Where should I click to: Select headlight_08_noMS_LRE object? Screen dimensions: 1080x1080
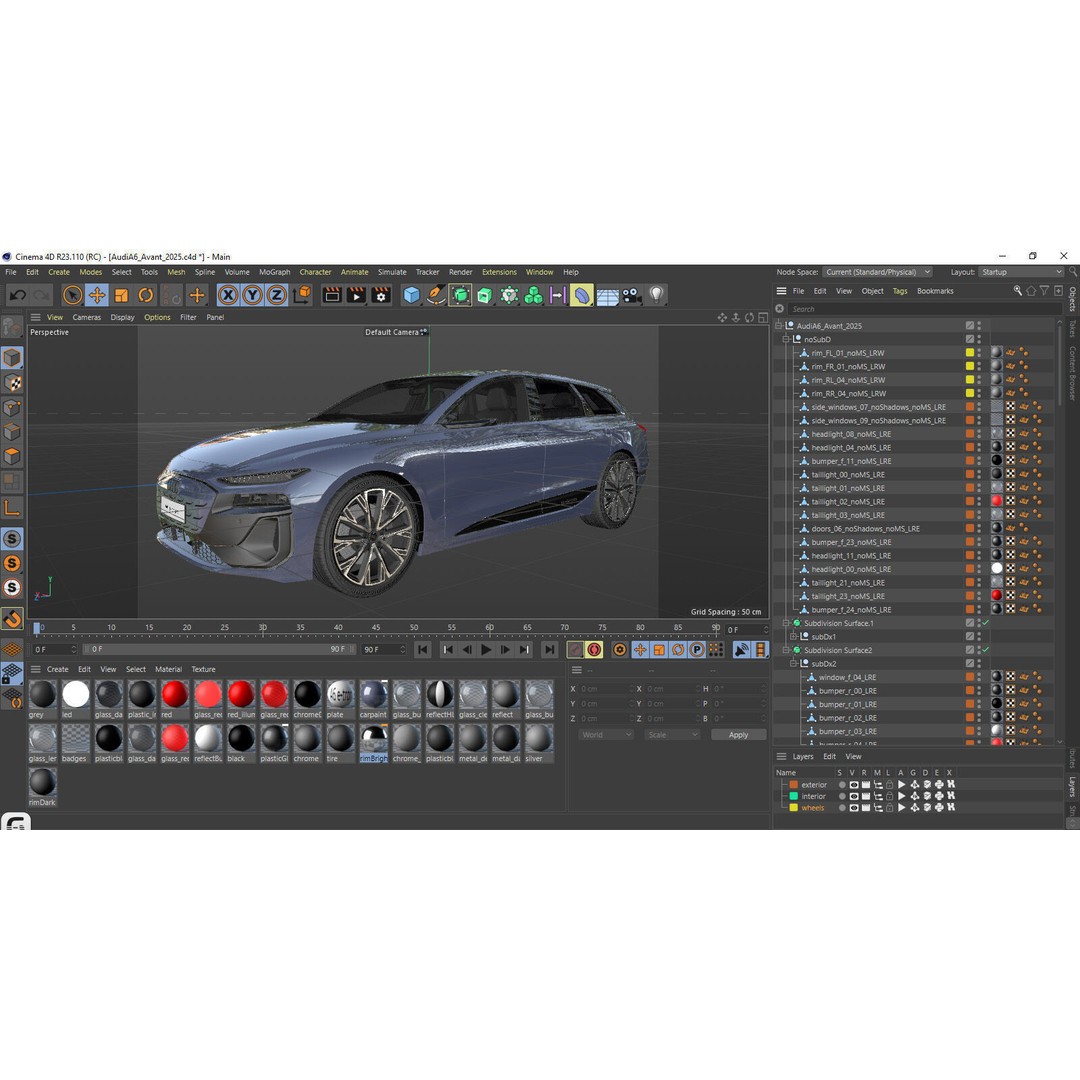[x=851, y=435]
